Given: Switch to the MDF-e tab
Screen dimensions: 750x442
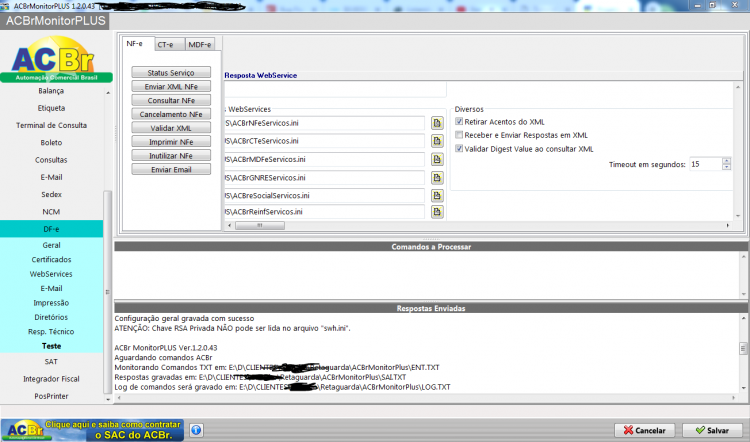Looking at the screenshot, I should (200, 44).
